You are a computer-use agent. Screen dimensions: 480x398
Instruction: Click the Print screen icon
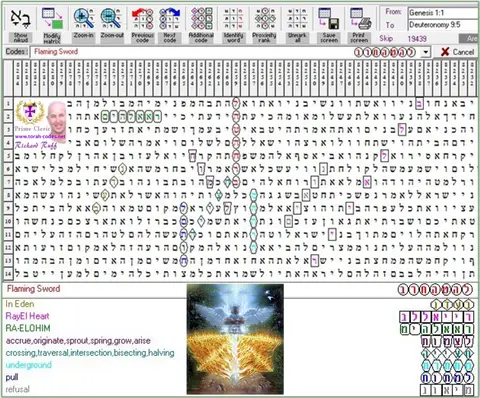coord(360,19)
